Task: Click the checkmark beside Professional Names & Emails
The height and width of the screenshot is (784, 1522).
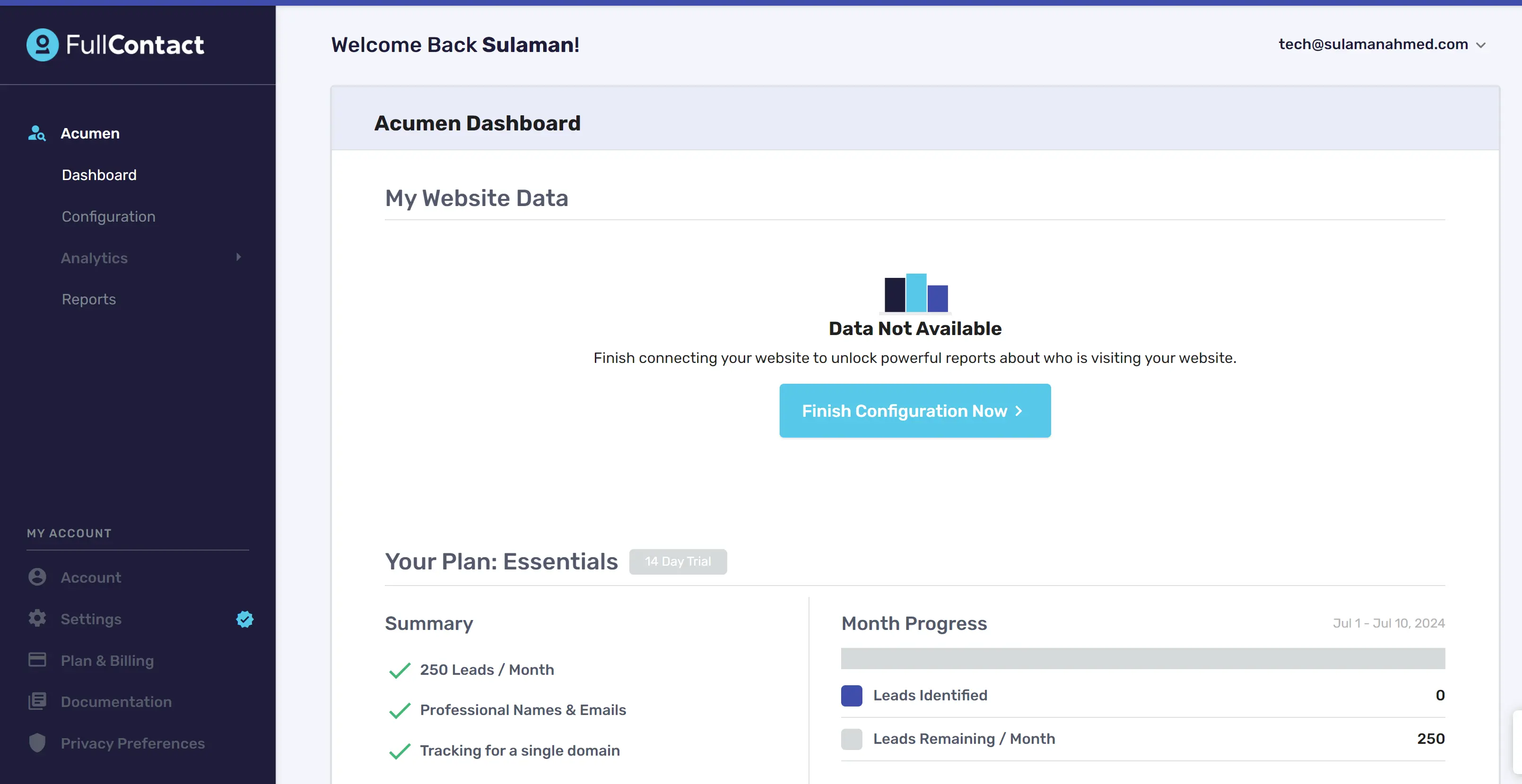Action: click(400, 710)
